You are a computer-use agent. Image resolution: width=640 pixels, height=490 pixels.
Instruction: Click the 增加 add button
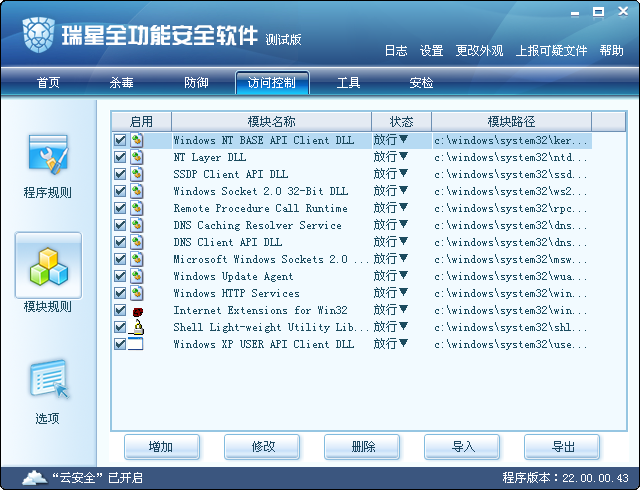(x=162, y=447)
